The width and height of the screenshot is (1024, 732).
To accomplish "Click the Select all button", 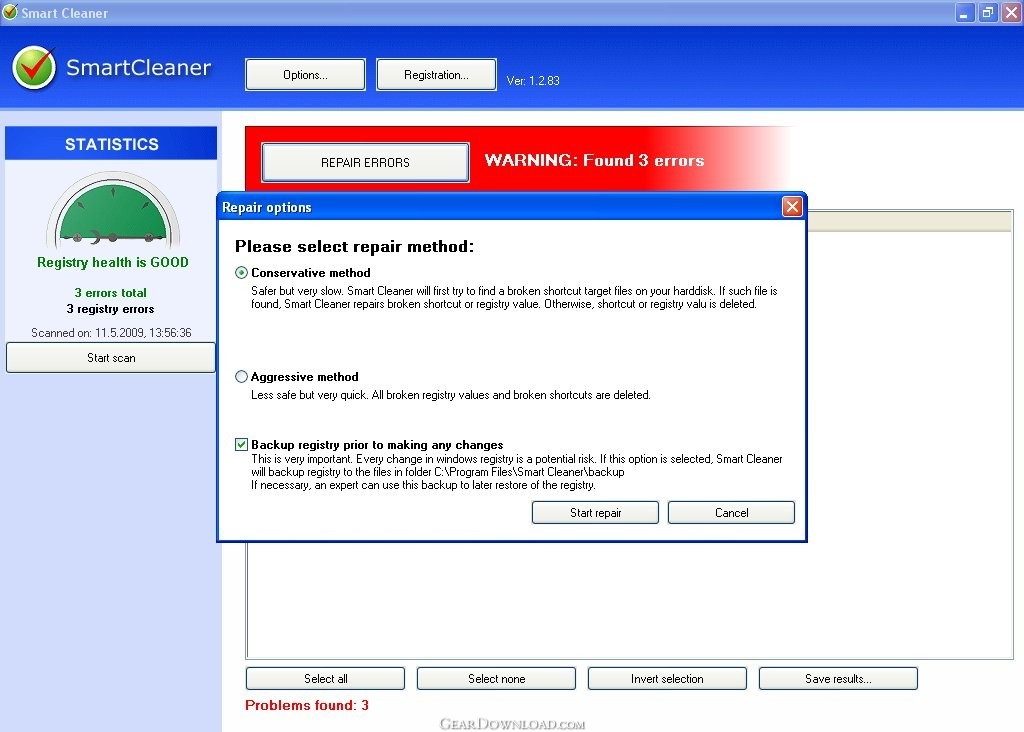I will point(325,678).
